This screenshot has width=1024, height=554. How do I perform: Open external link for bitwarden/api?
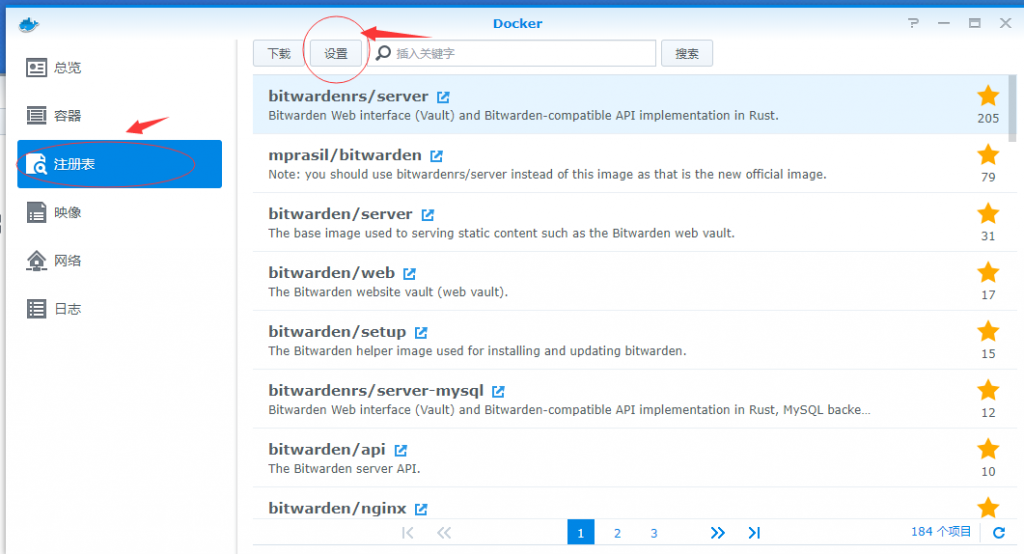point(400,449)
